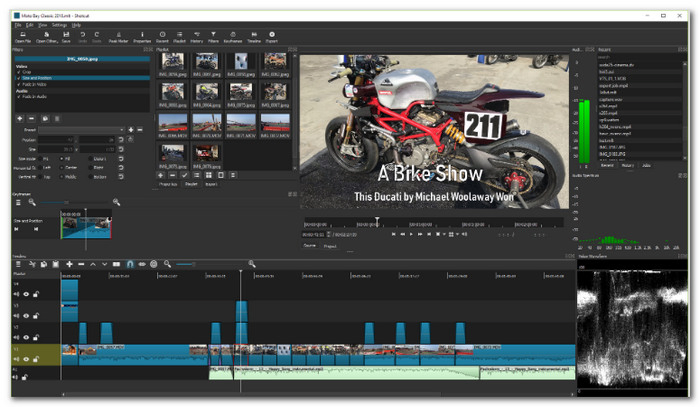
Task: Click the Open File toolbar icon
Action: click(x=20, y=37)
